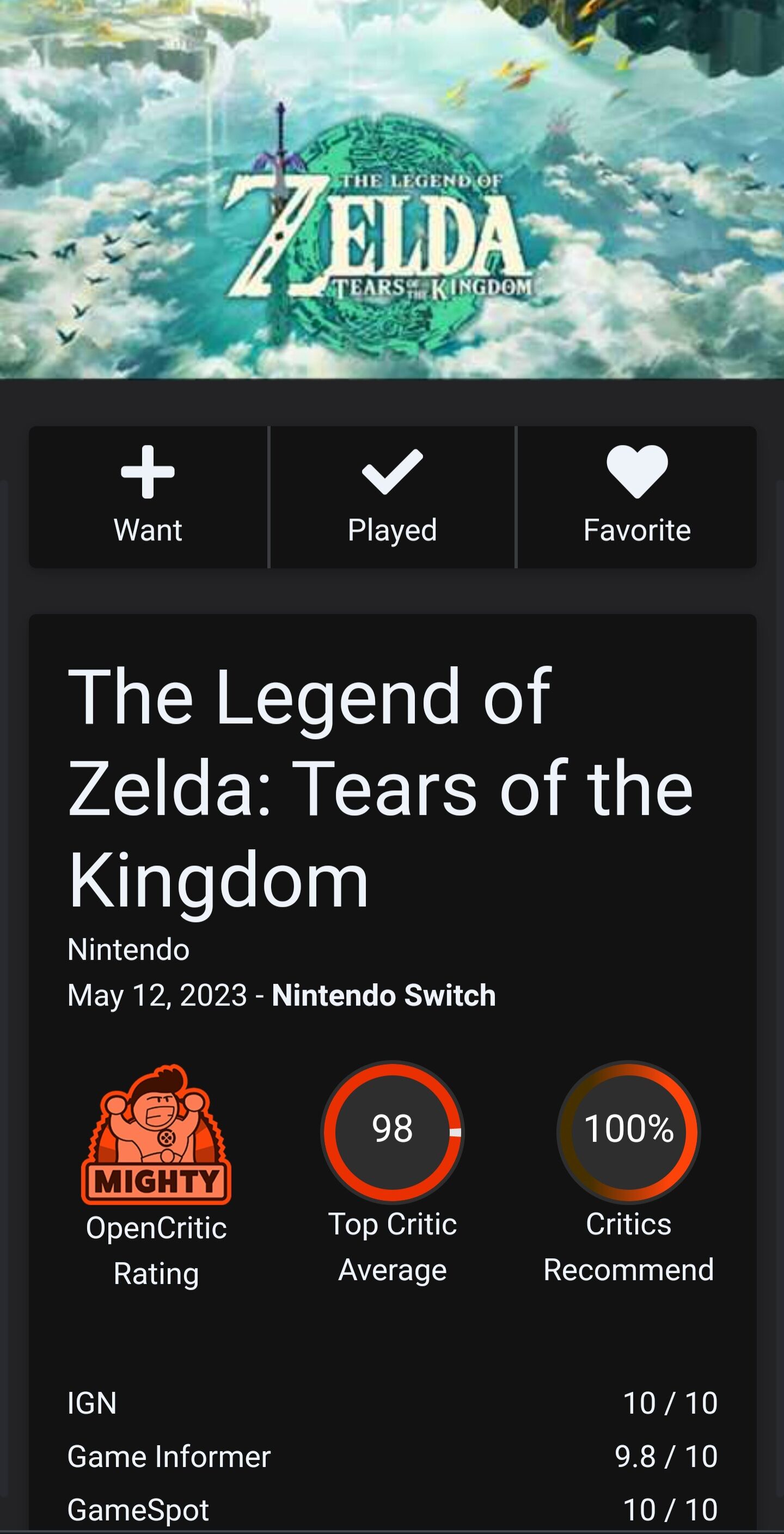Open the IGN review row
This screenshot has width=784, height=1534.
click(393, 1403)
